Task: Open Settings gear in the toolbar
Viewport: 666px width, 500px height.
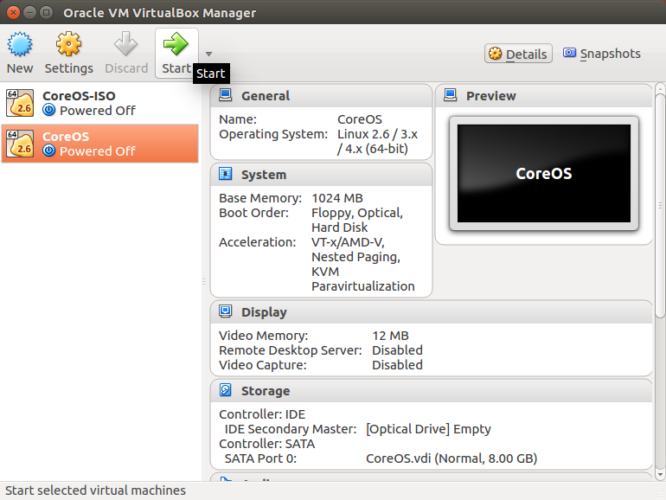Action: point(68,52)
